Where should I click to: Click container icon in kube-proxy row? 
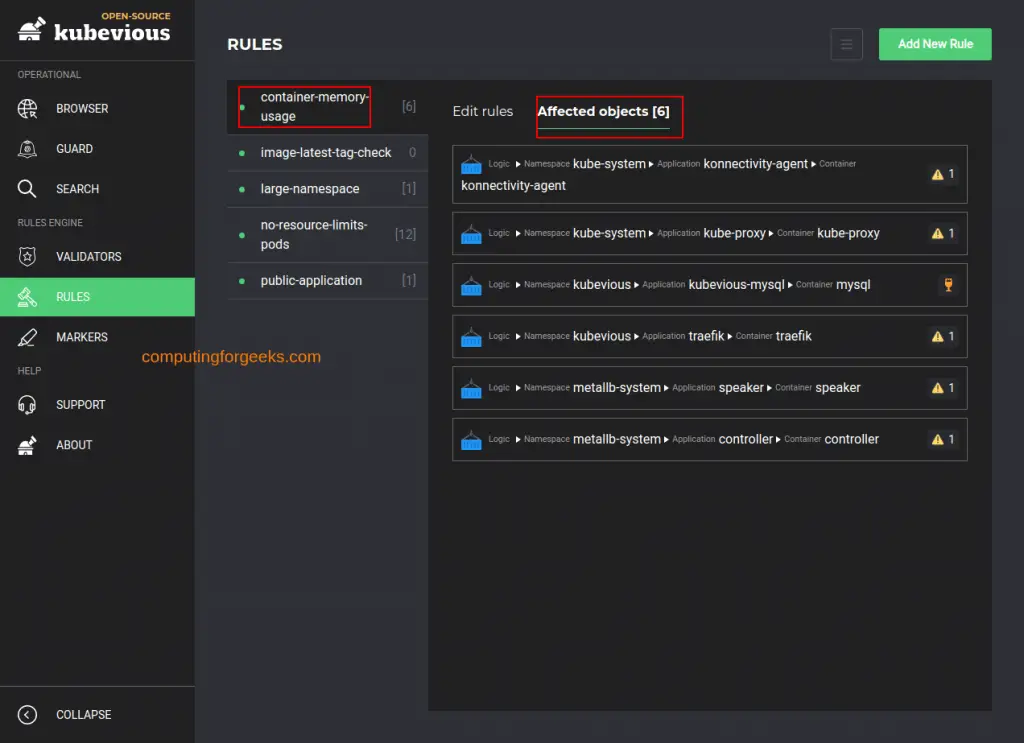[x=471, y=234]
